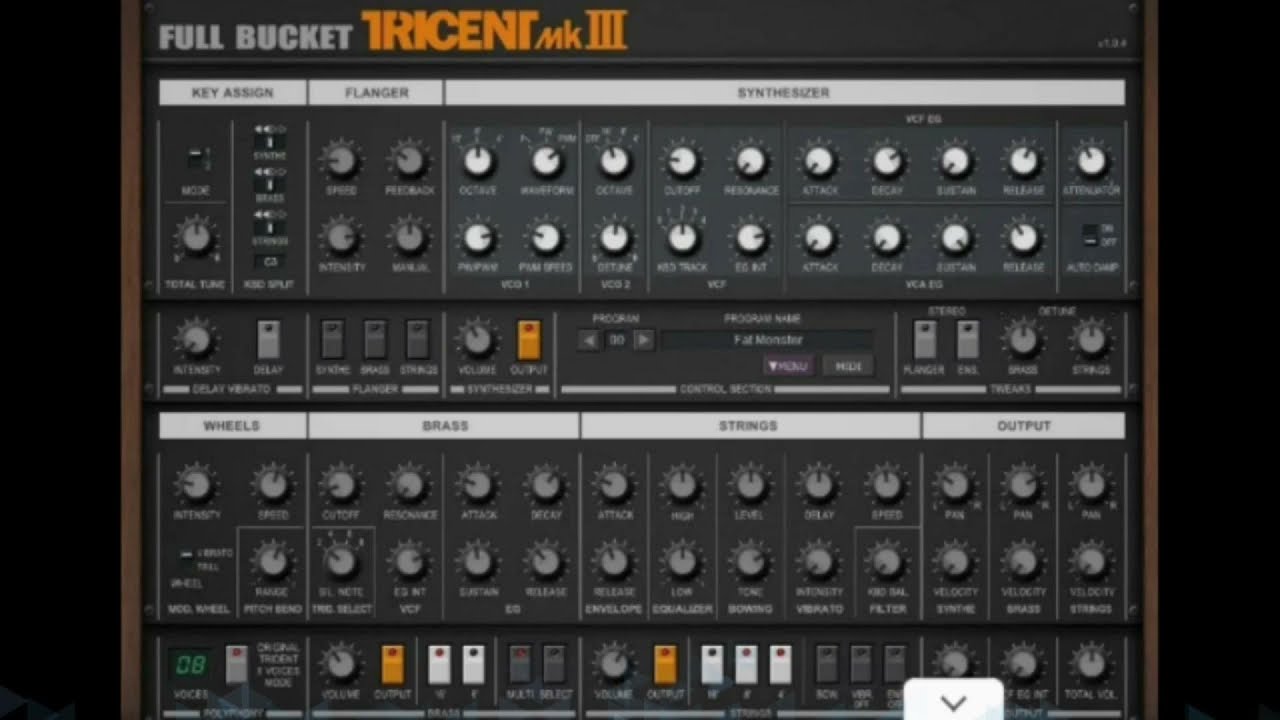Toggle the Brass 16' footage button
The image size is (1280, 720).
click(x=439, y=665)
